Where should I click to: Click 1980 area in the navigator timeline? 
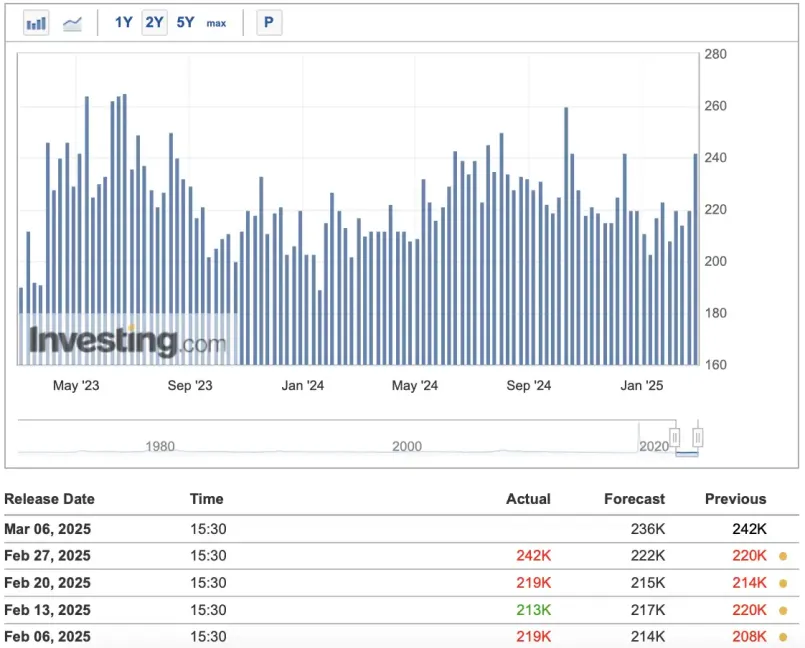[x=160, y=446]
